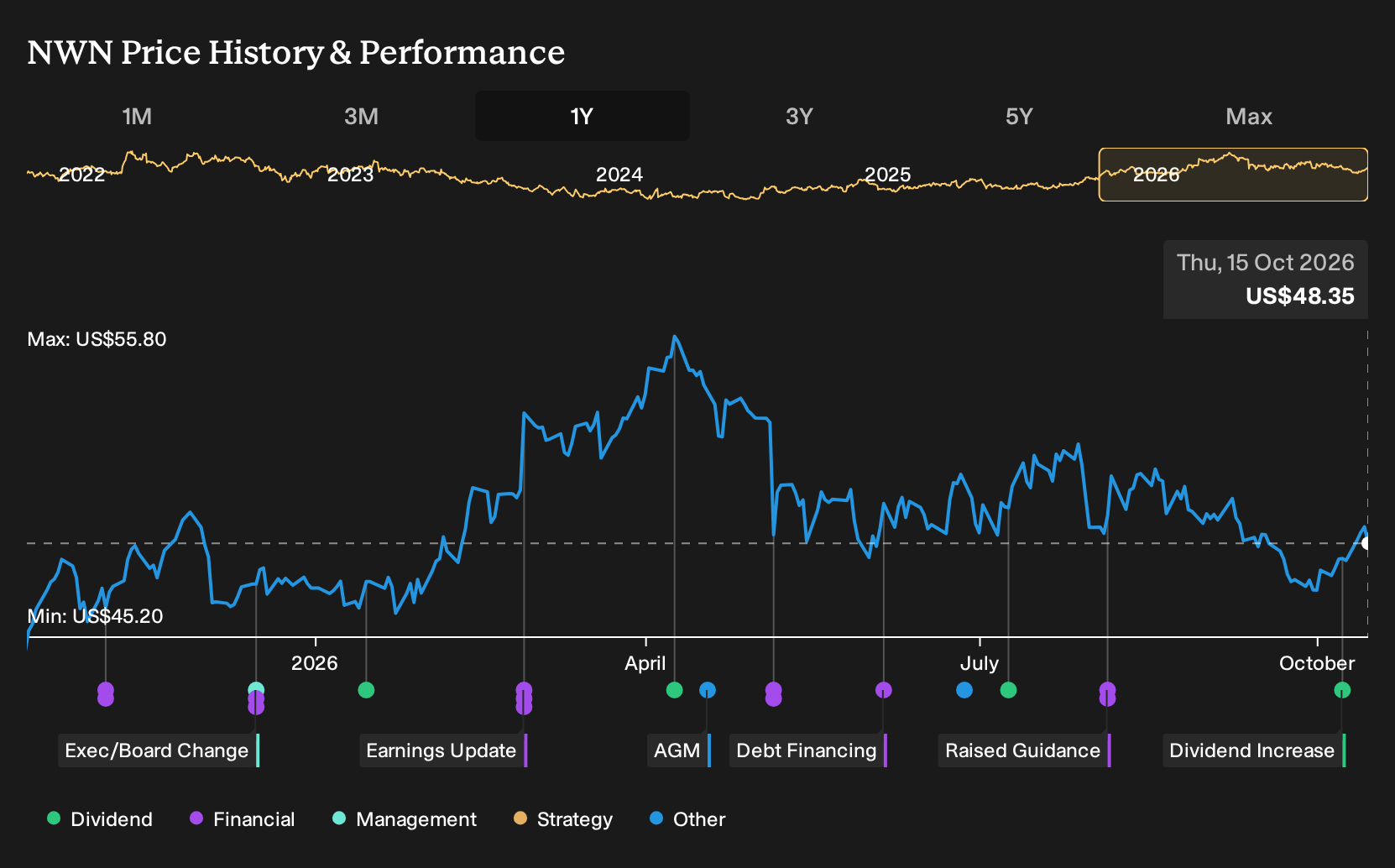The height and width of the screenshot is (868, 1395).
Task: Click the April axis label
Action: [645, 663]
